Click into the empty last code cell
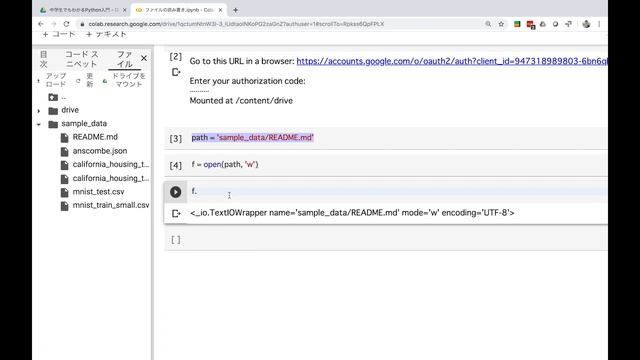This screenshot has height=360, width=640. (396, 240)
